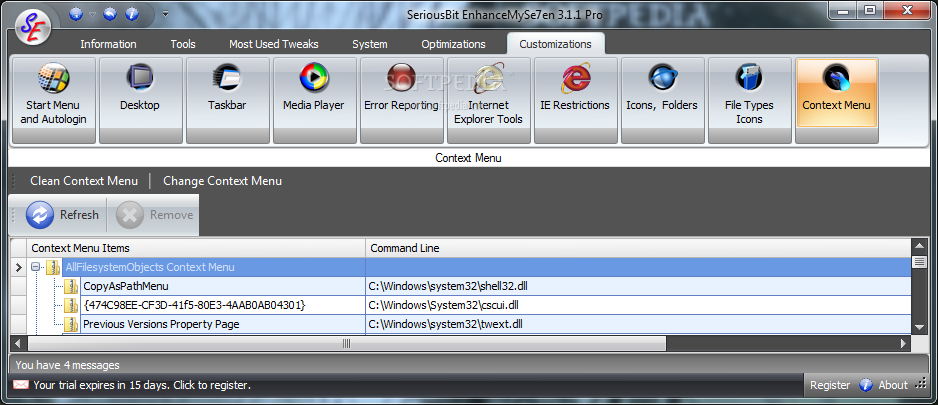
Task: Open the Desktop customization section
Action: click(x=141, y=101)
